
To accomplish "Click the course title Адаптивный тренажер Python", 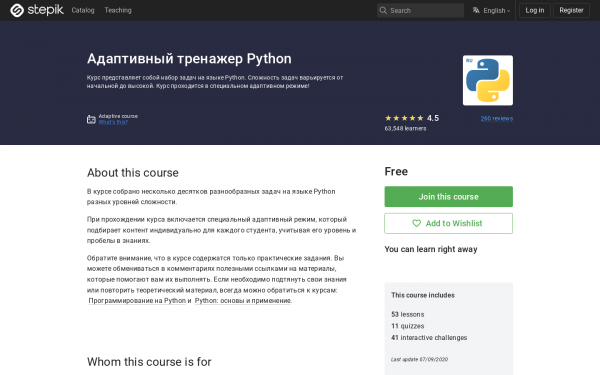I will click(189, 59).
